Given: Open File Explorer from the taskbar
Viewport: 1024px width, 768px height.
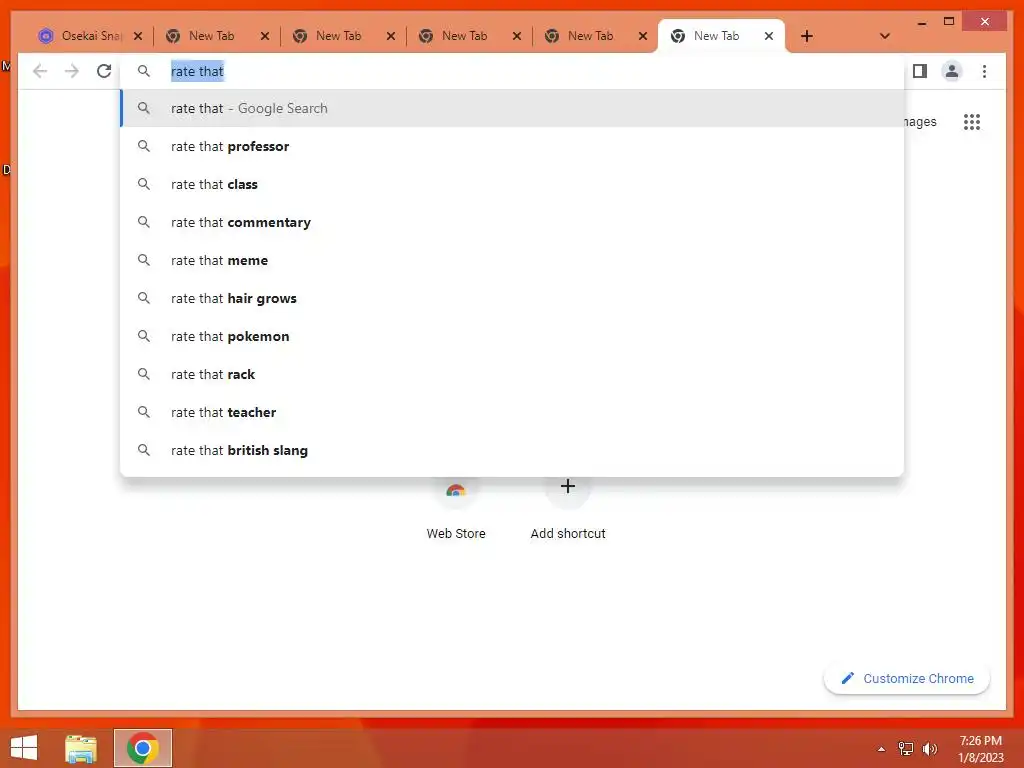Looking at the screenshot, I should 80,748.
